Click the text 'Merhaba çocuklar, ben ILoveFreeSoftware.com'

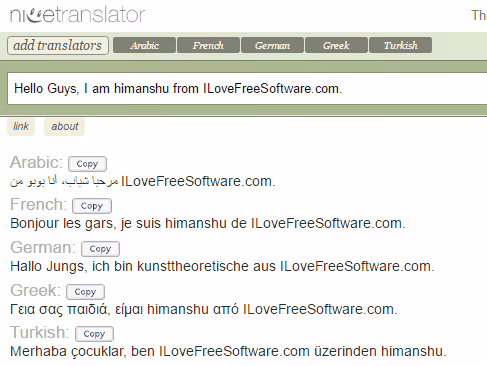(160, 351)
